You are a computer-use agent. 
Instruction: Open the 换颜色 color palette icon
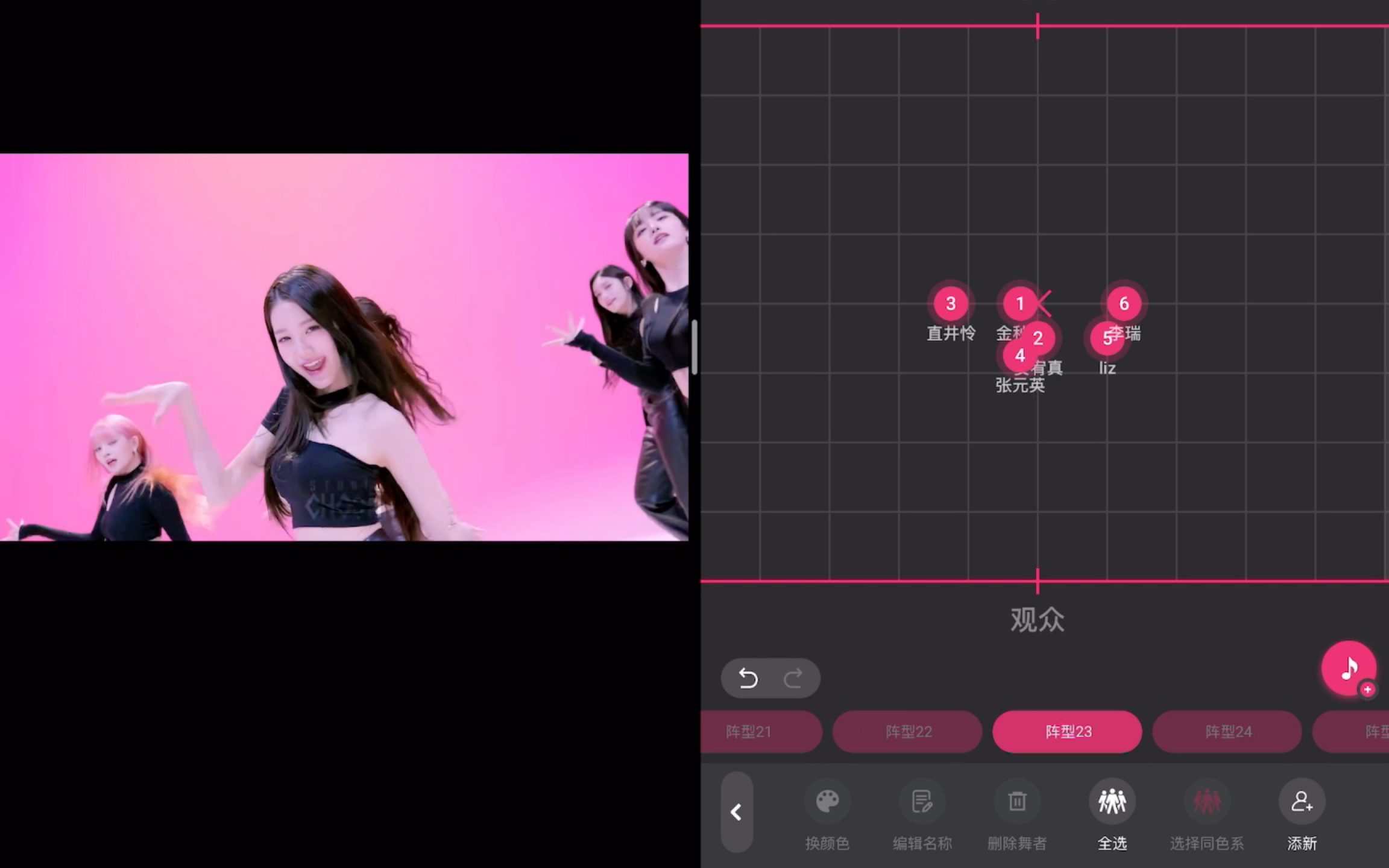pos(827,802)
